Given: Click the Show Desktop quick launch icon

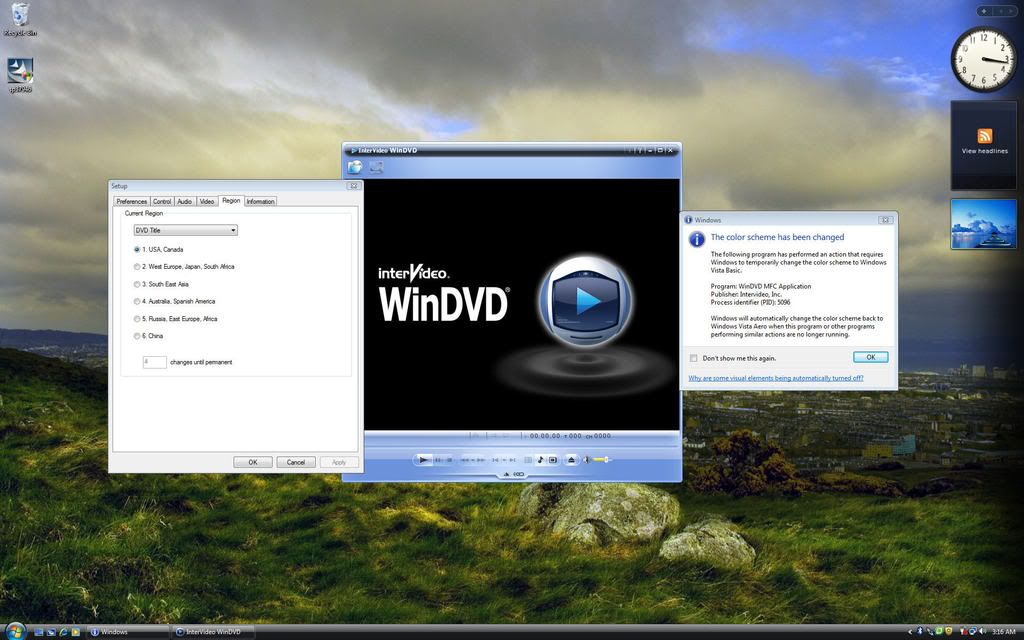Looking at the screenshot, I should [x=39, y=632].
